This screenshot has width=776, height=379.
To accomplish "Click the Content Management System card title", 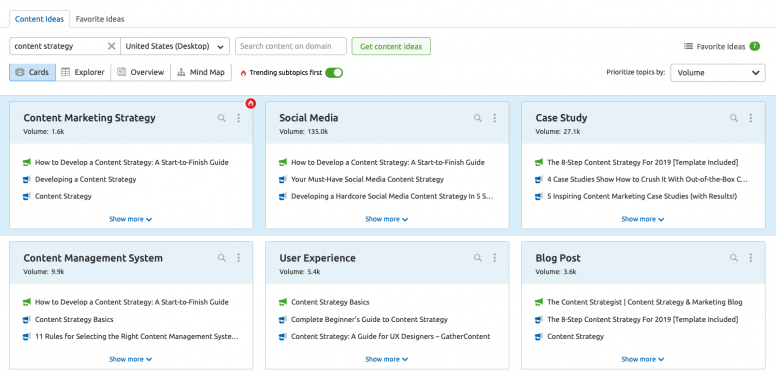I will 93,258.
